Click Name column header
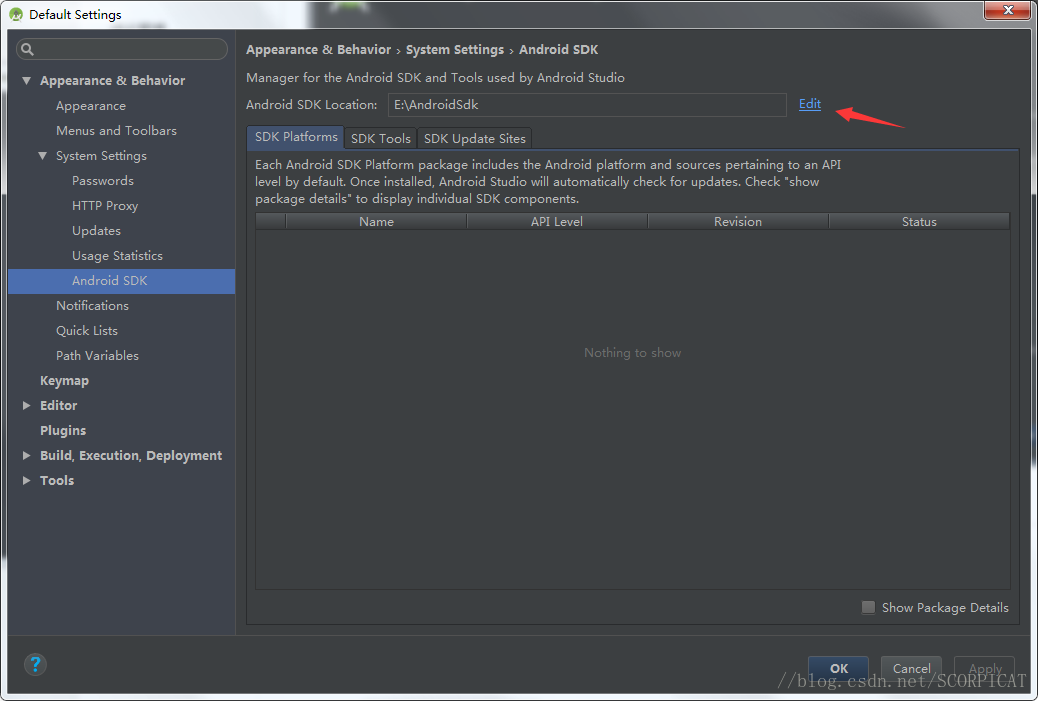1038x701 pixels. [376, 222]
